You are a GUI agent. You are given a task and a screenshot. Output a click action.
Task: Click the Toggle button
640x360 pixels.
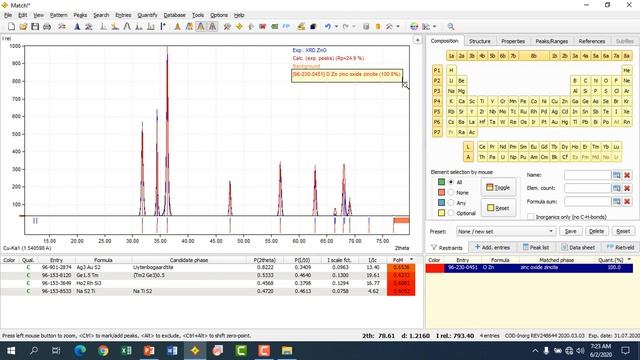(498, 187)
